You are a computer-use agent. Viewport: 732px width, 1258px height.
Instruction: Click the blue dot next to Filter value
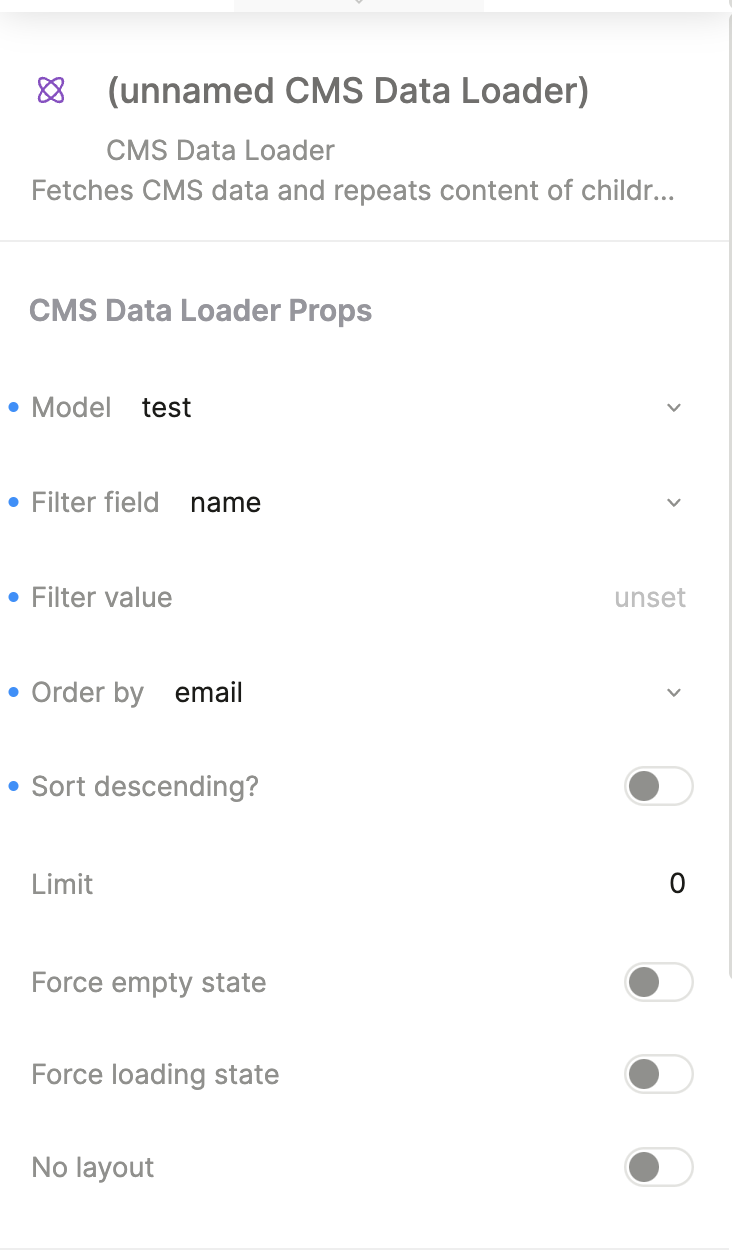[14, 597]
